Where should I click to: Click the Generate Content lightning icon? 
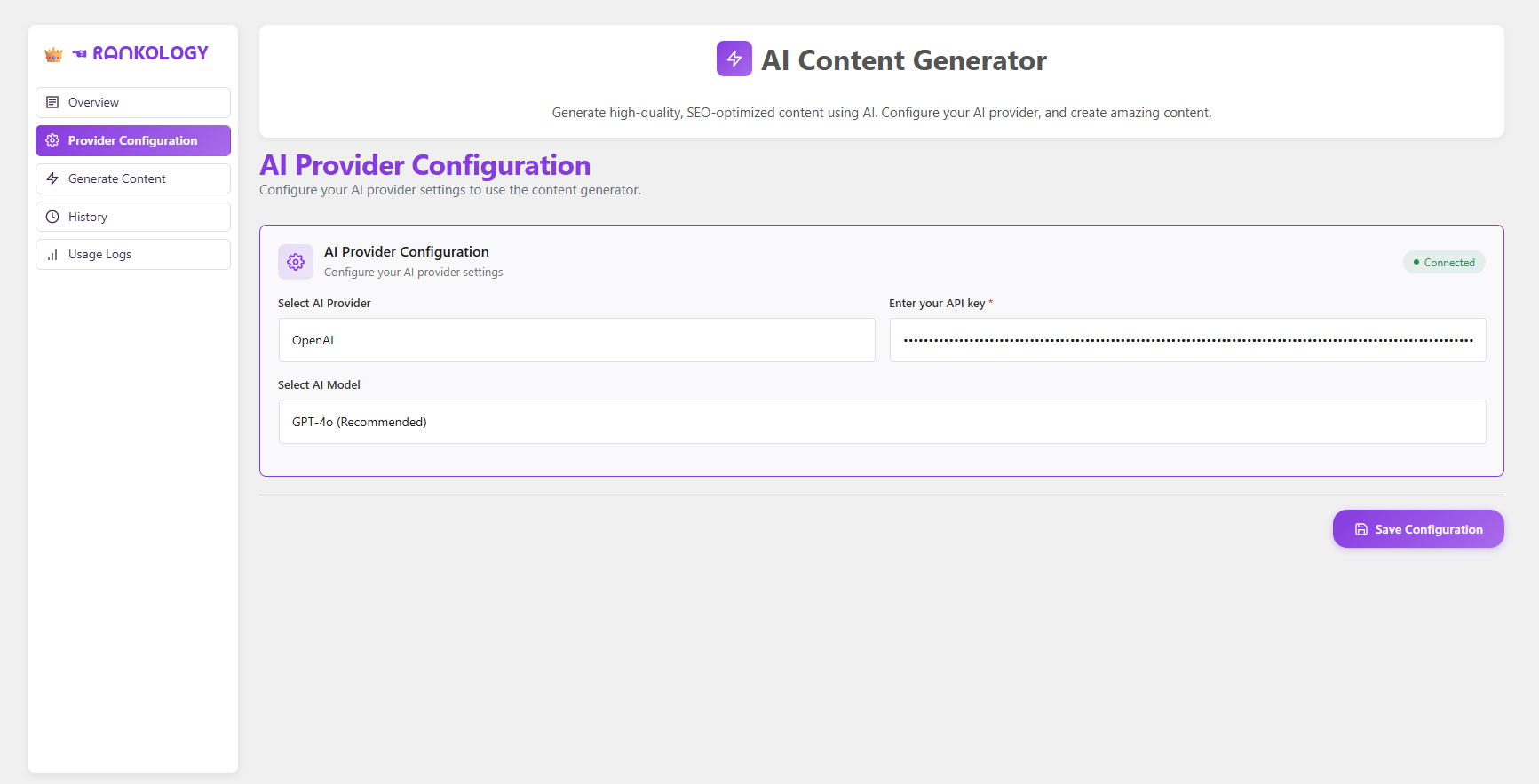tap(52, 178)
